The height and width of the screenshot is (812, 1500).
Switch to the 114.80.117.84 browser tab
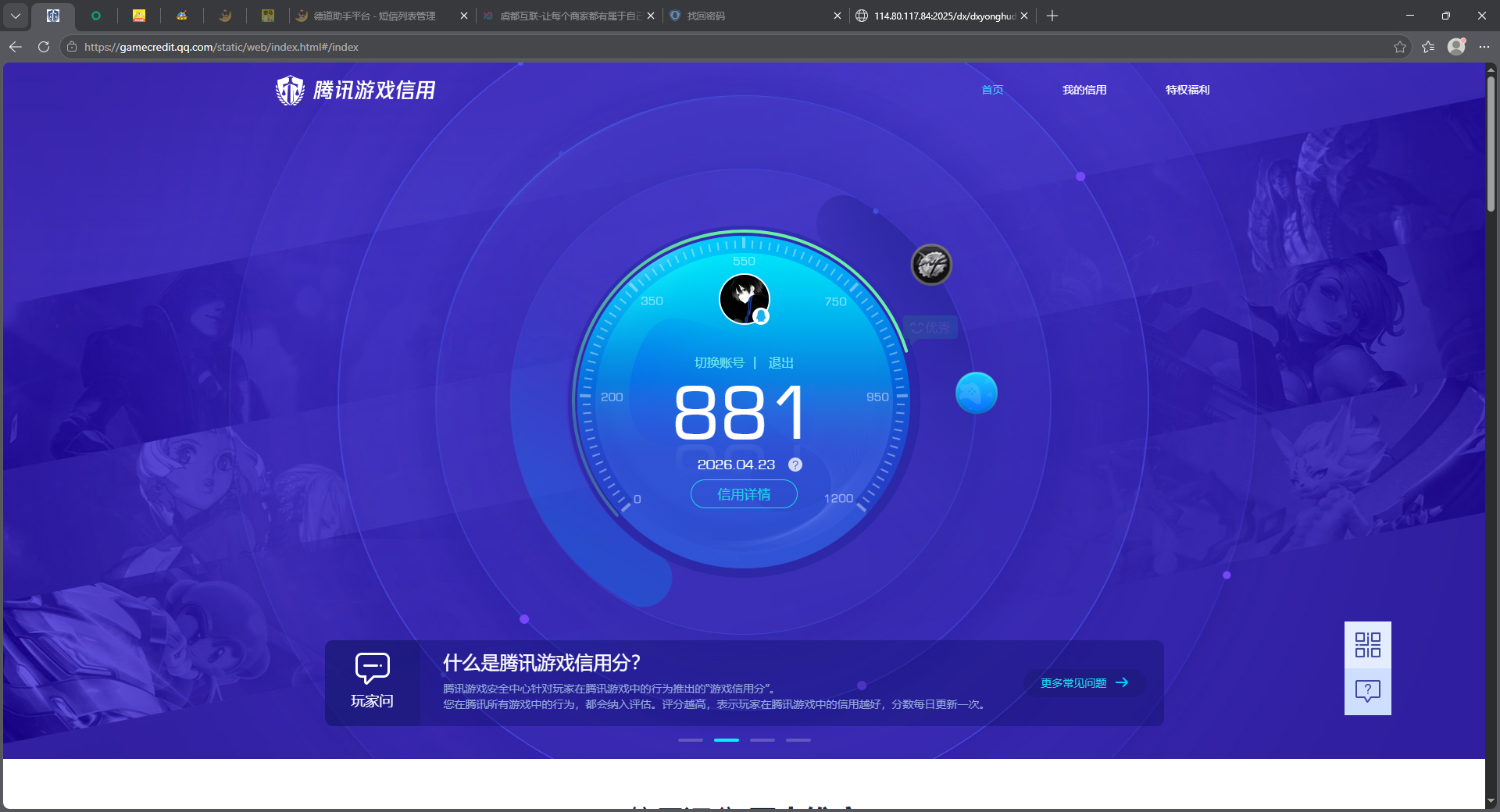944,16
